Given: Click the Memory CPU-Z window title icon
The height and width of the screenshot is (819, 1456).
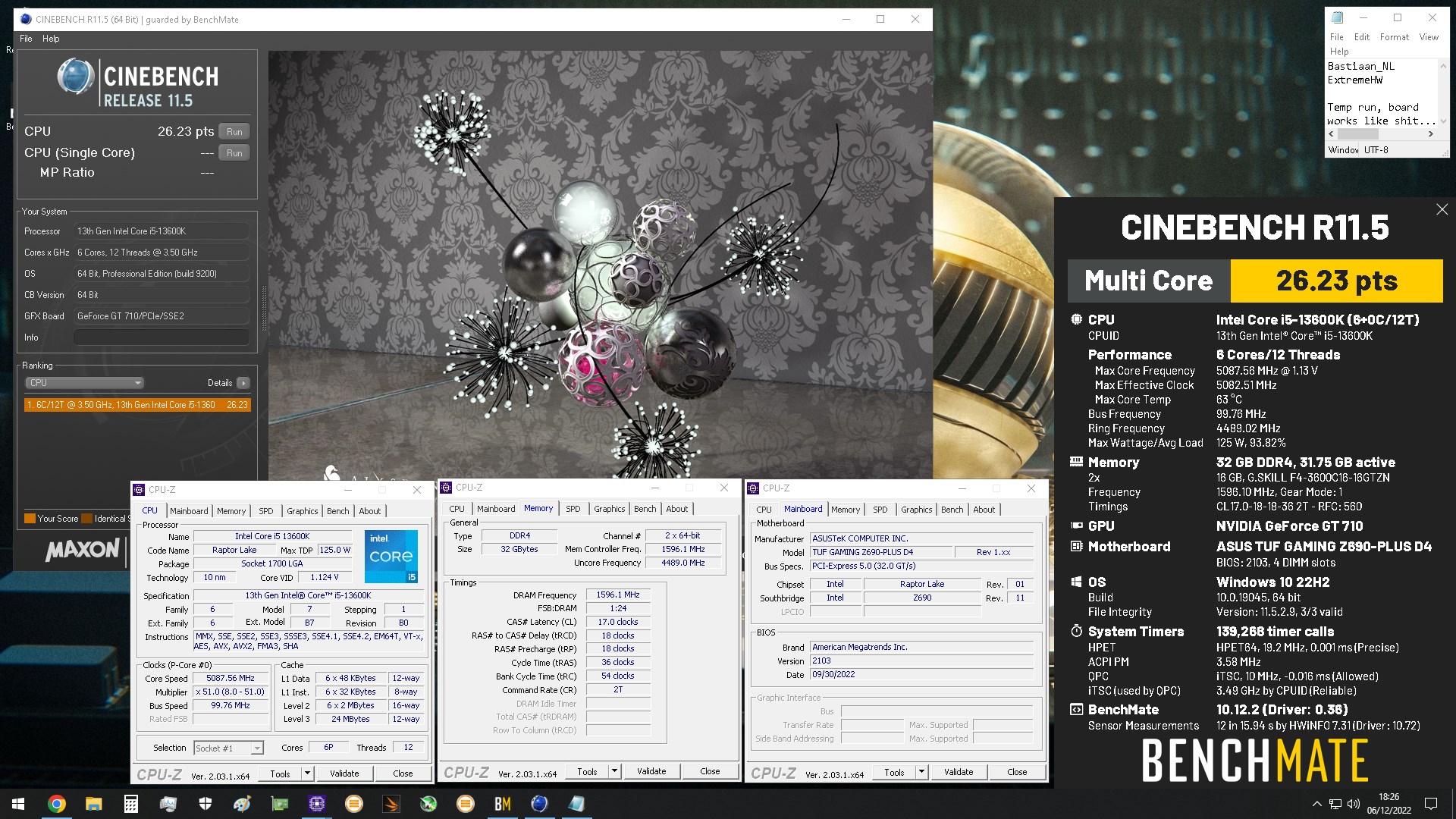Looking at the screenshot, I should point(447,488).
